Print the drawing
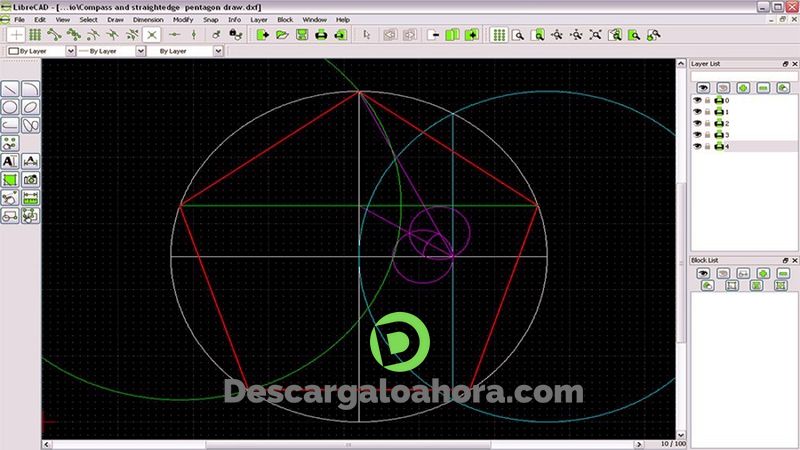800x450 pixels. [321, 35]
